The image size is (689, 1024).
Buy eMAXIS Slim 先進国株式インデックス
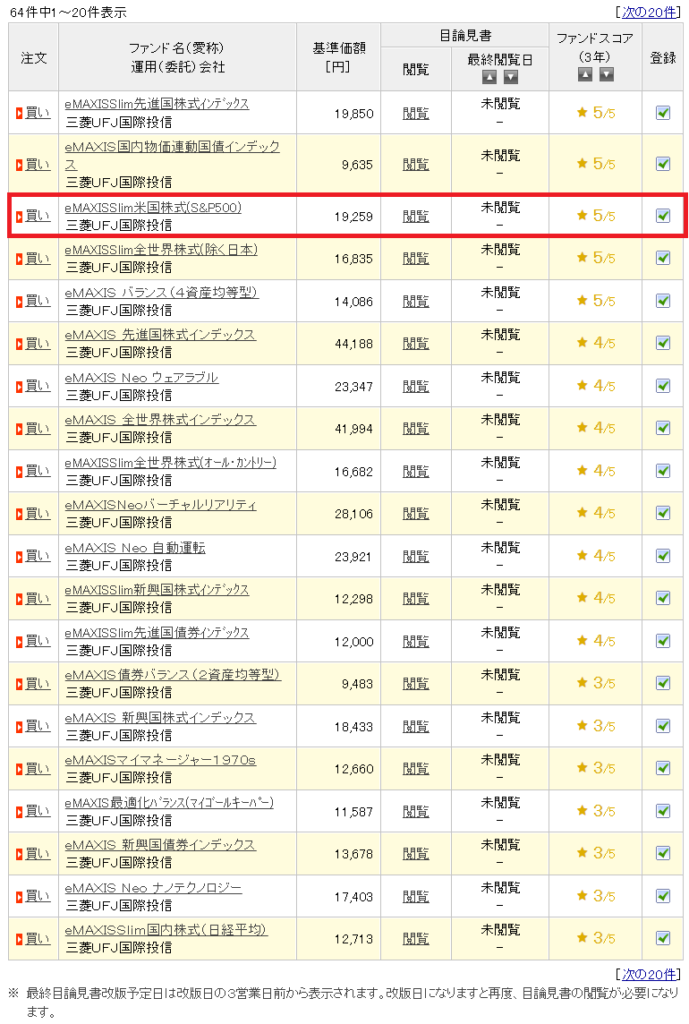pos(37,112)
